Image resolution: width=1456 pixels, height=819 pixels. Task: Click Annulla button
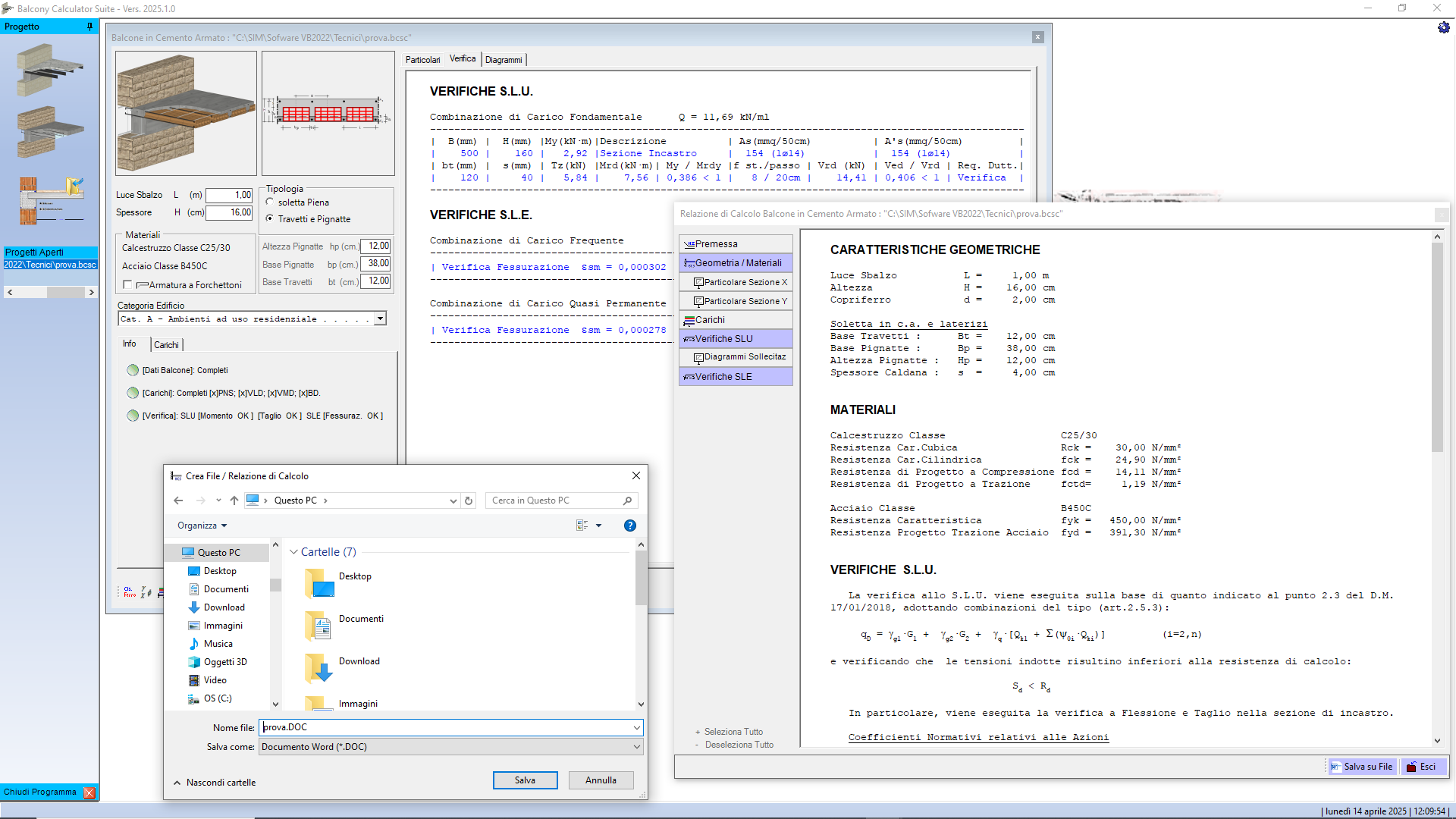click(601, 780)
